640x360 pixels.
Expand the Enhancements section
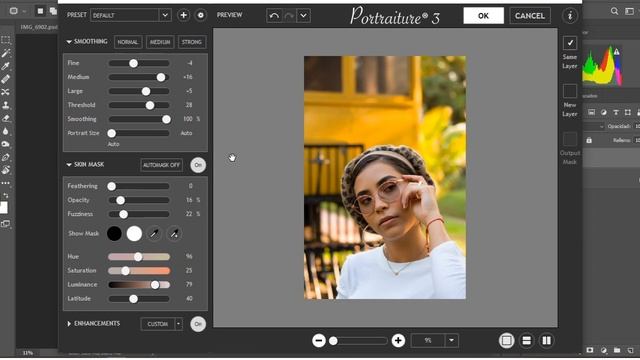(69, 324)
